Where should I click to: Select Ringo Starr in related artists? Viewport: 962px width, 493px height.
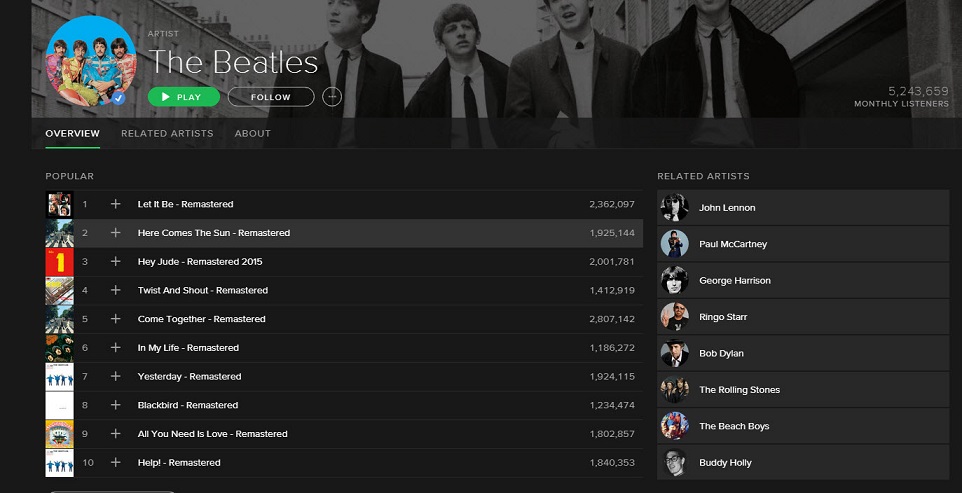click(x=803, y=317)
